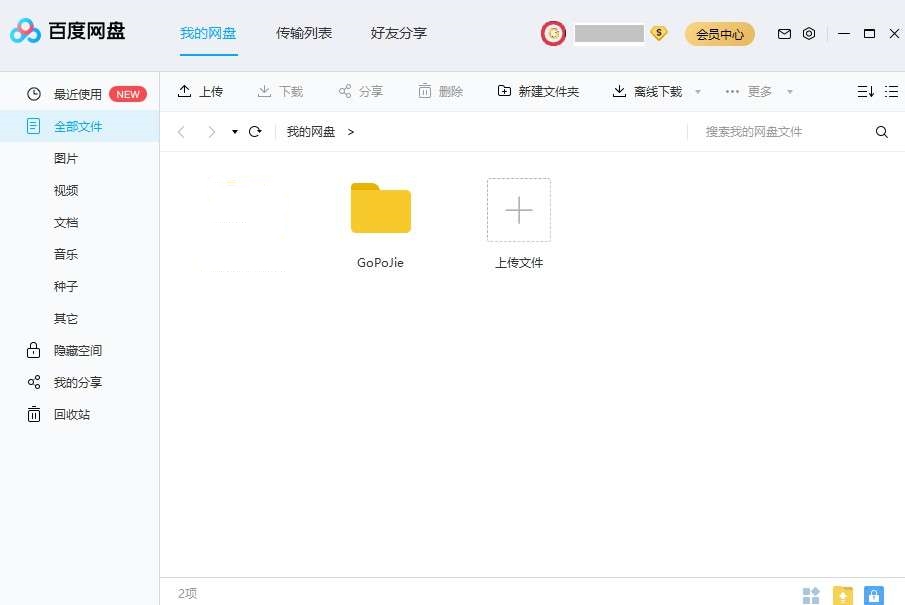Click the blue lock status icon
Screen dimensions: 905x605
point(874,595)
